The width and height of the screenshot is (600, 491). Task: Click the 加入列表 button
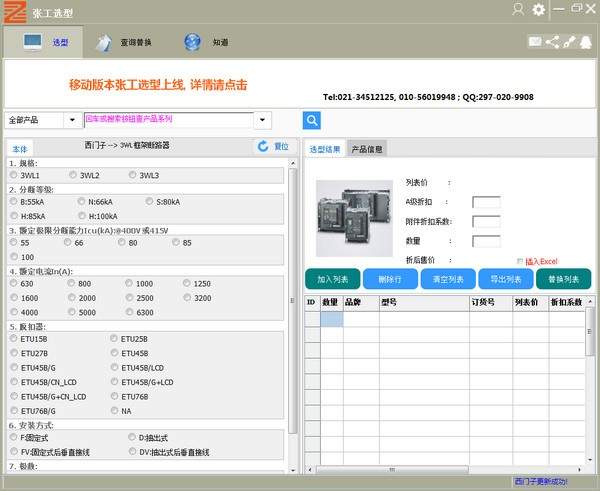(332, 279)
